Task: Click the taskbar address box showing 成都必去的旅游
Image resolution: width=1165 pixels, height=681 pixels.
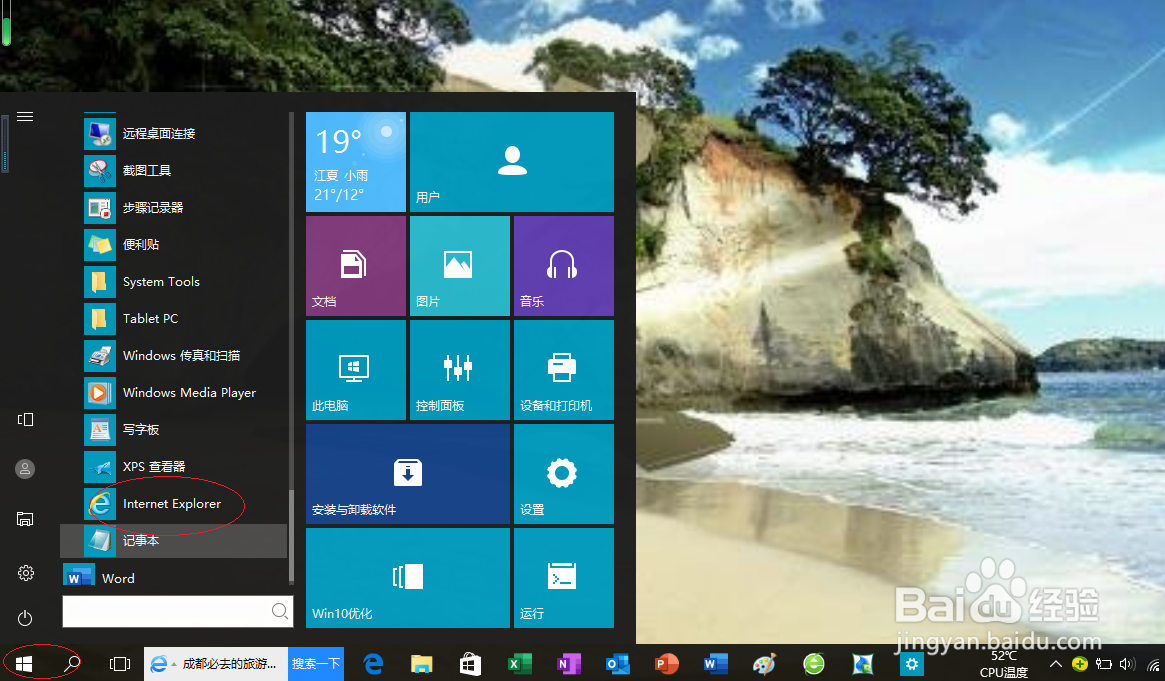Action: [215, 663]
